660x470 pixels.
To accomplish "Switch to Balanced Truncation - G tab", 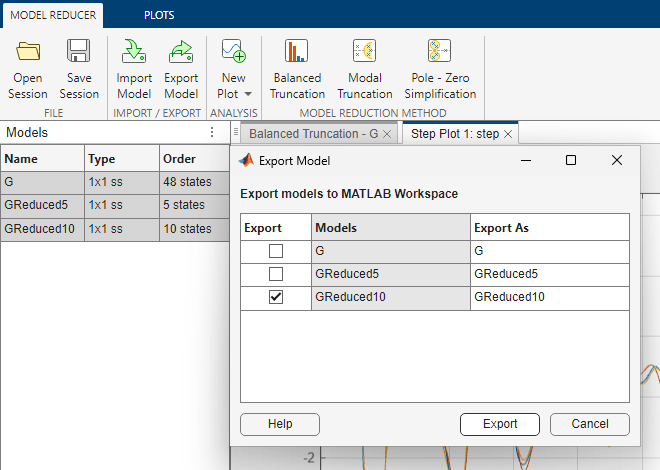I will click(x=312, y=133).
